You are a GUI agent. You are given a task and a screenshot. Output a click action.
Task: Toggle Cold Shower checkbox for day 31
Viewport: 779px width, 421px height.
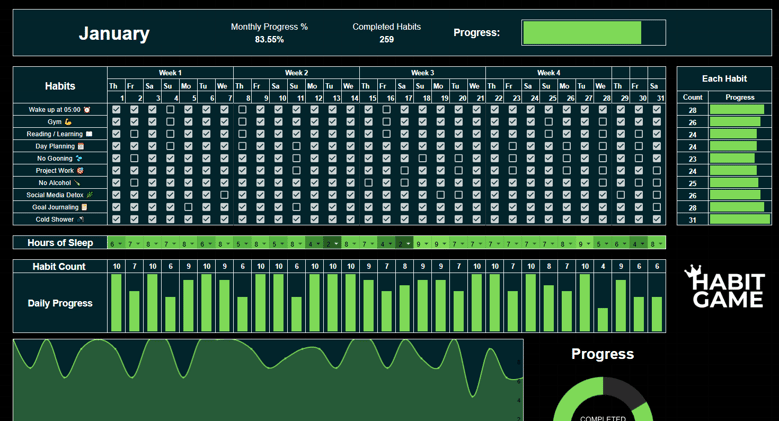(x=657, y=219)
